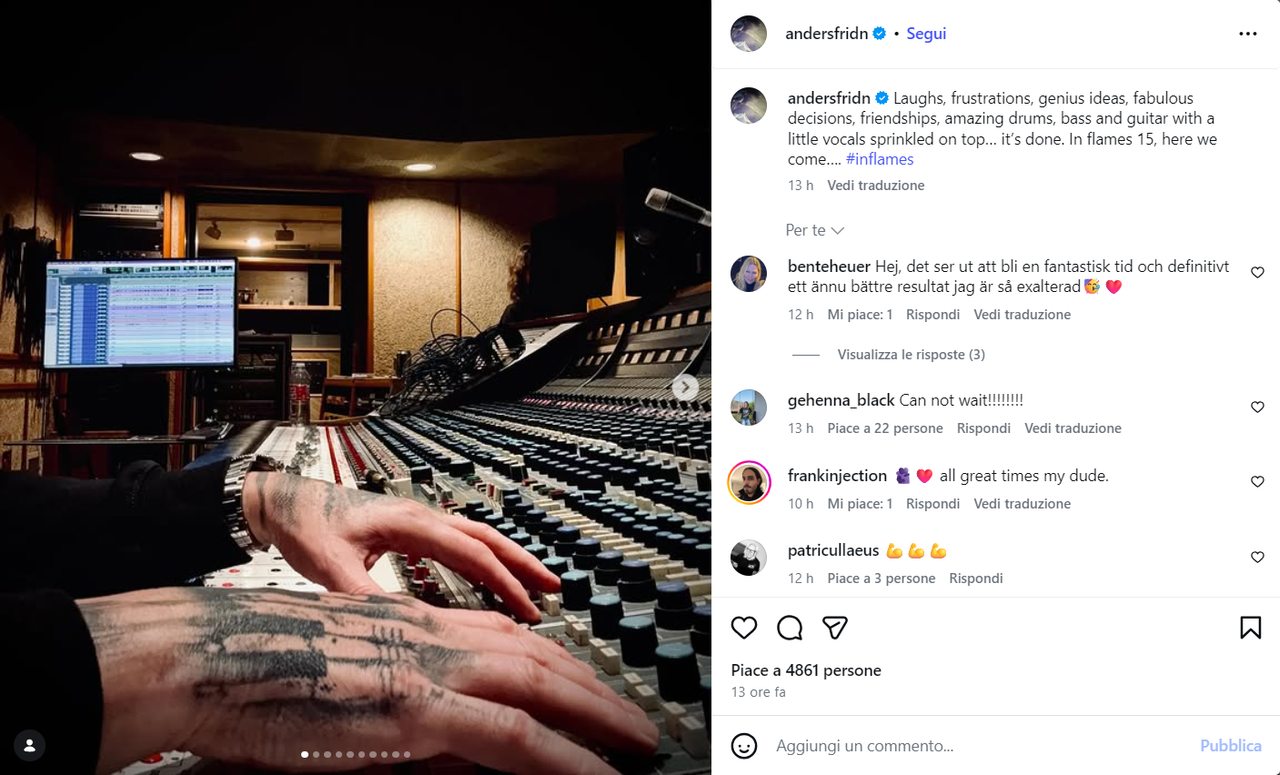
Task: Share post via paper plane icon
Action: (x=835, y=627)
